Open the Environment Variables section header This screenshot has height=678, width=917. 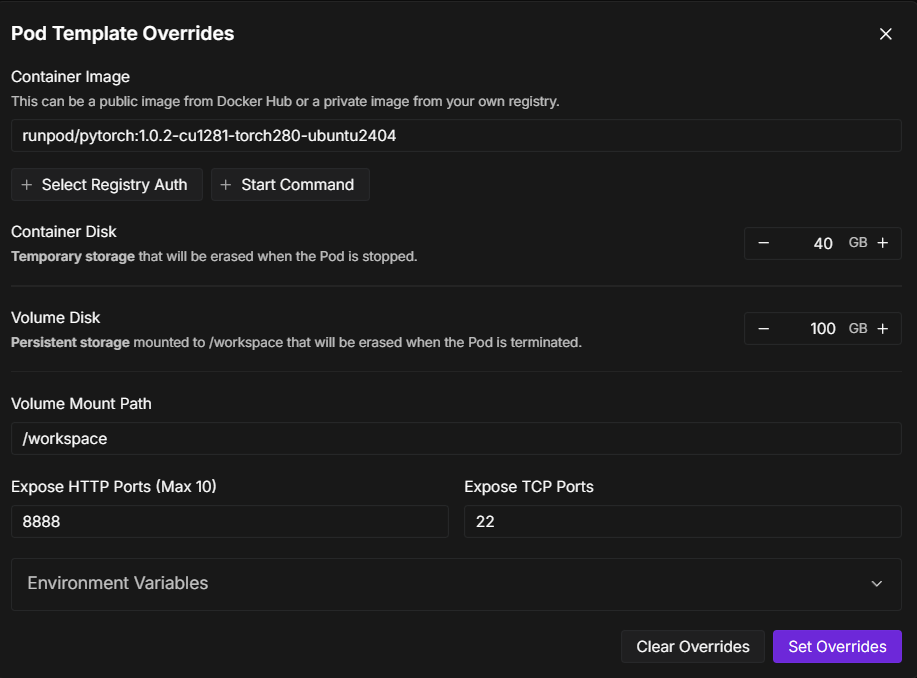click(x=118, y=583)
